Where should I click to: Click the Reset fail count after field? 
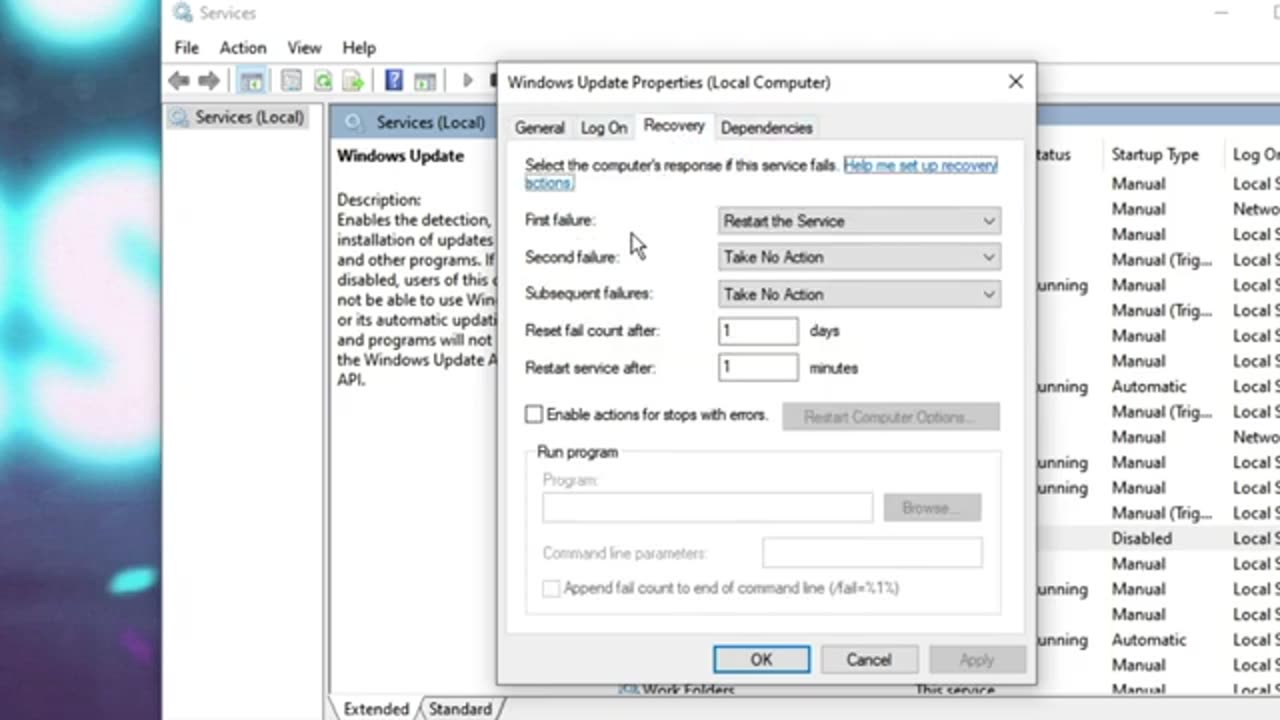point(758,331)
